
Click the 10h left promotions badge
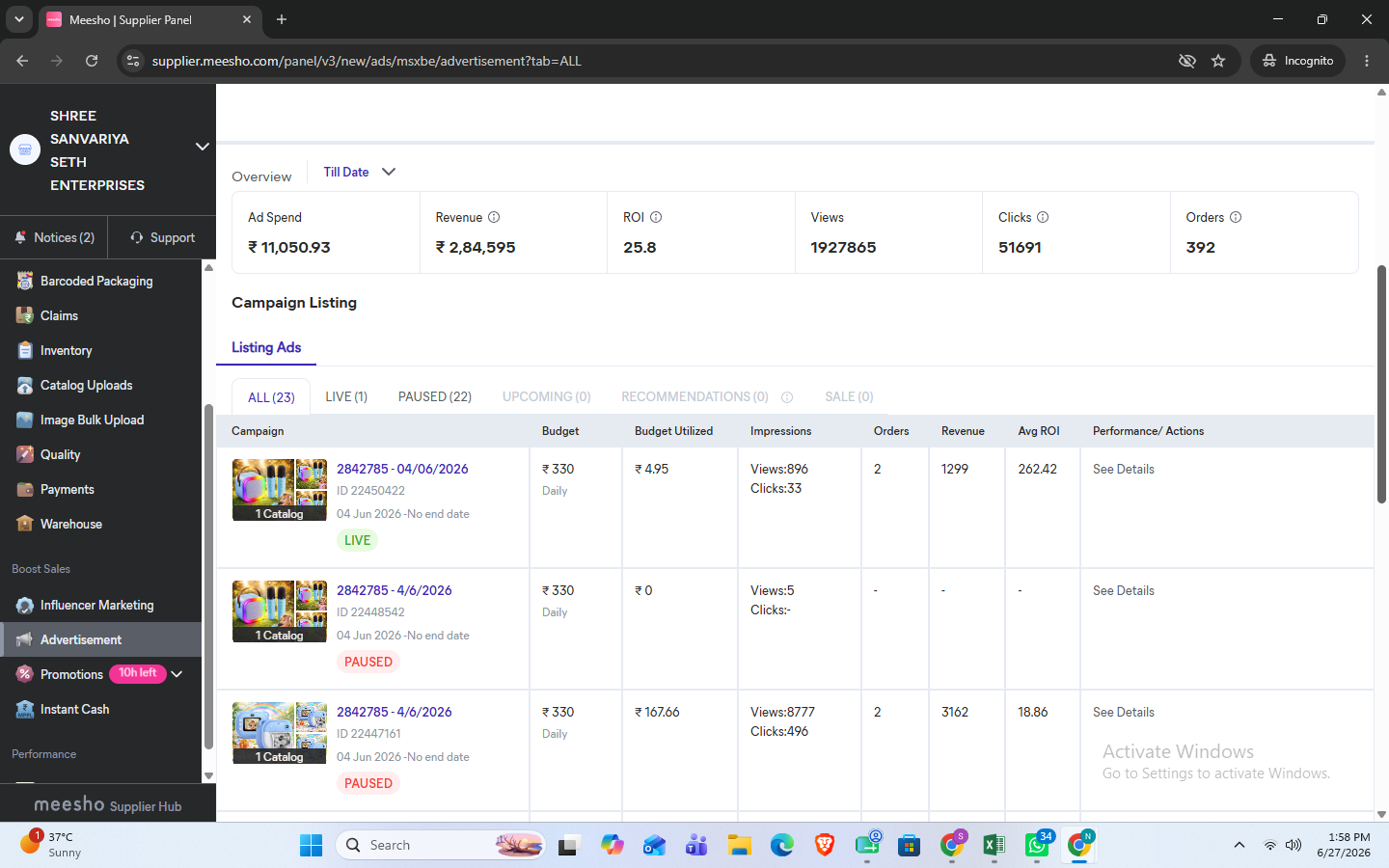[138, 673]
